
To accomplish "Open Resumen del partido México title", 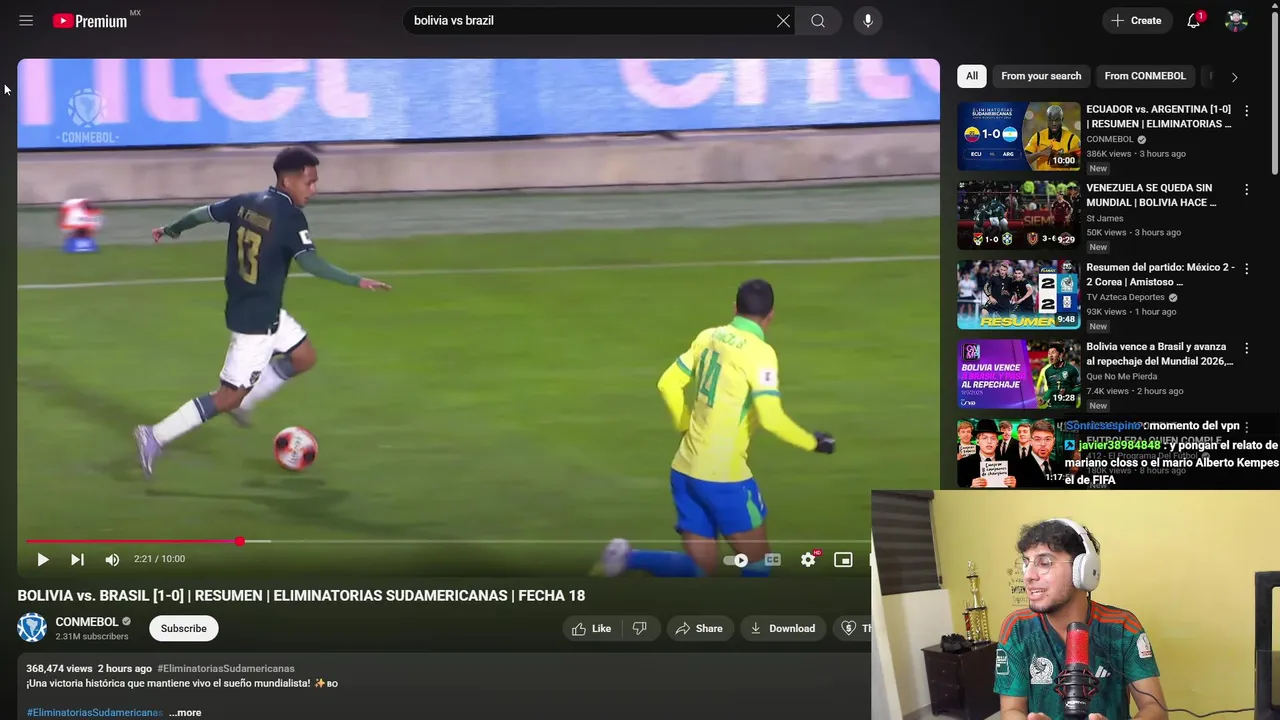I will click(1161, 275).
